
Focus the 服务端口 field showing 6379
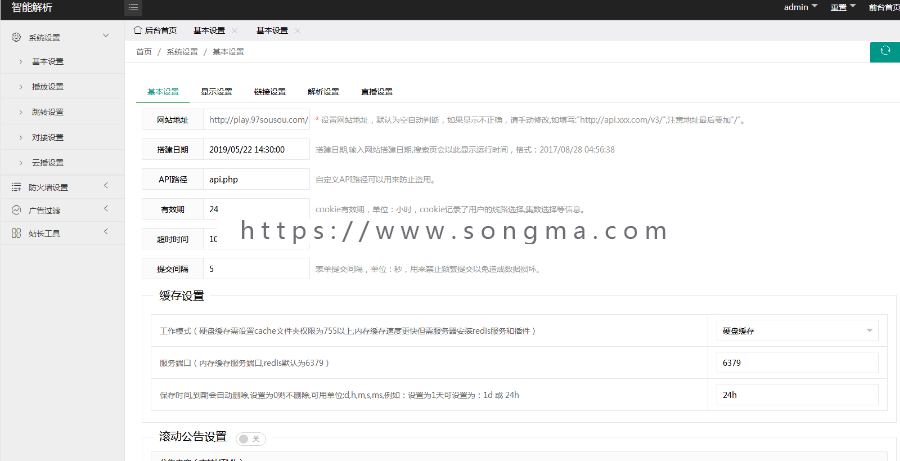coord(797,363)
